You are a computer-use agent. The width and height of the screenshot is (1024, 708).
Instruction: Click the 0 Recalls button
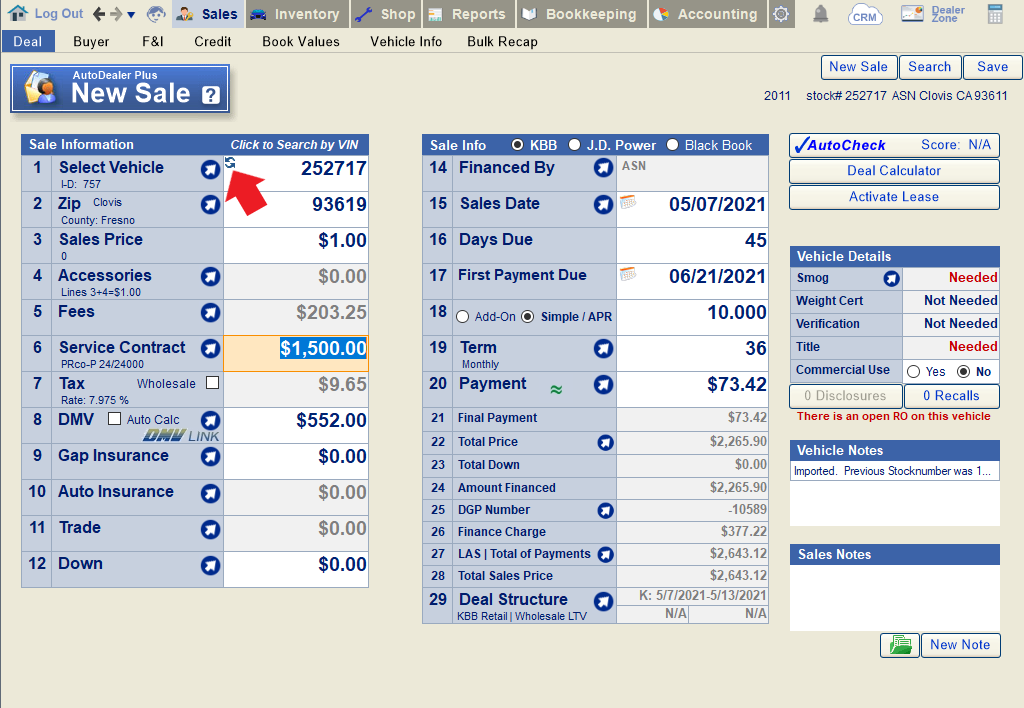951,396
